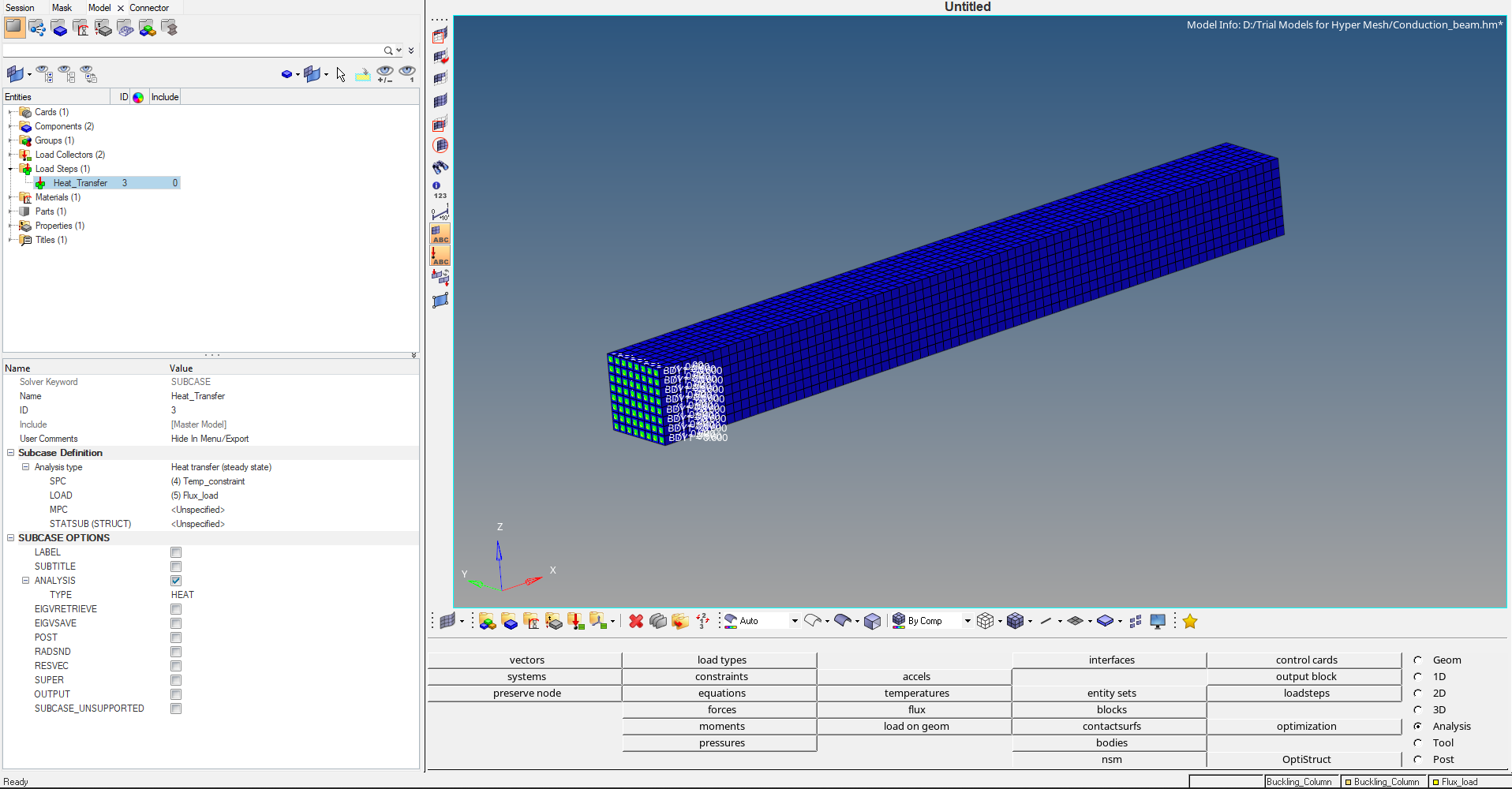
Task: Click the binoculars find icon
Action: point(440,167)
